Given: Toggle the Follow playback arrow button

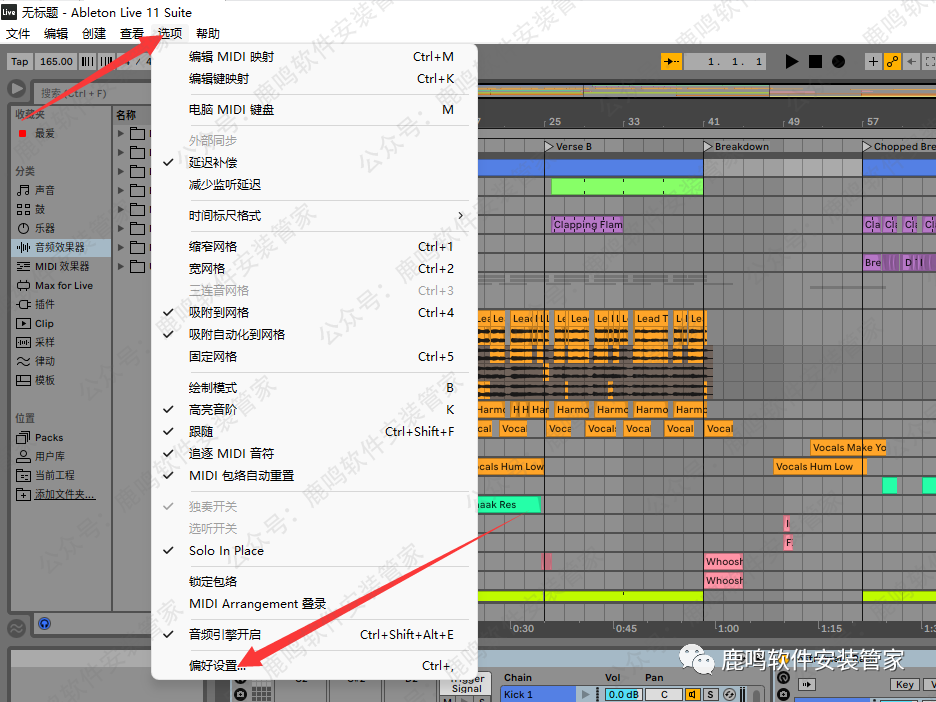Looking at the screenshot, I should 671,62.
